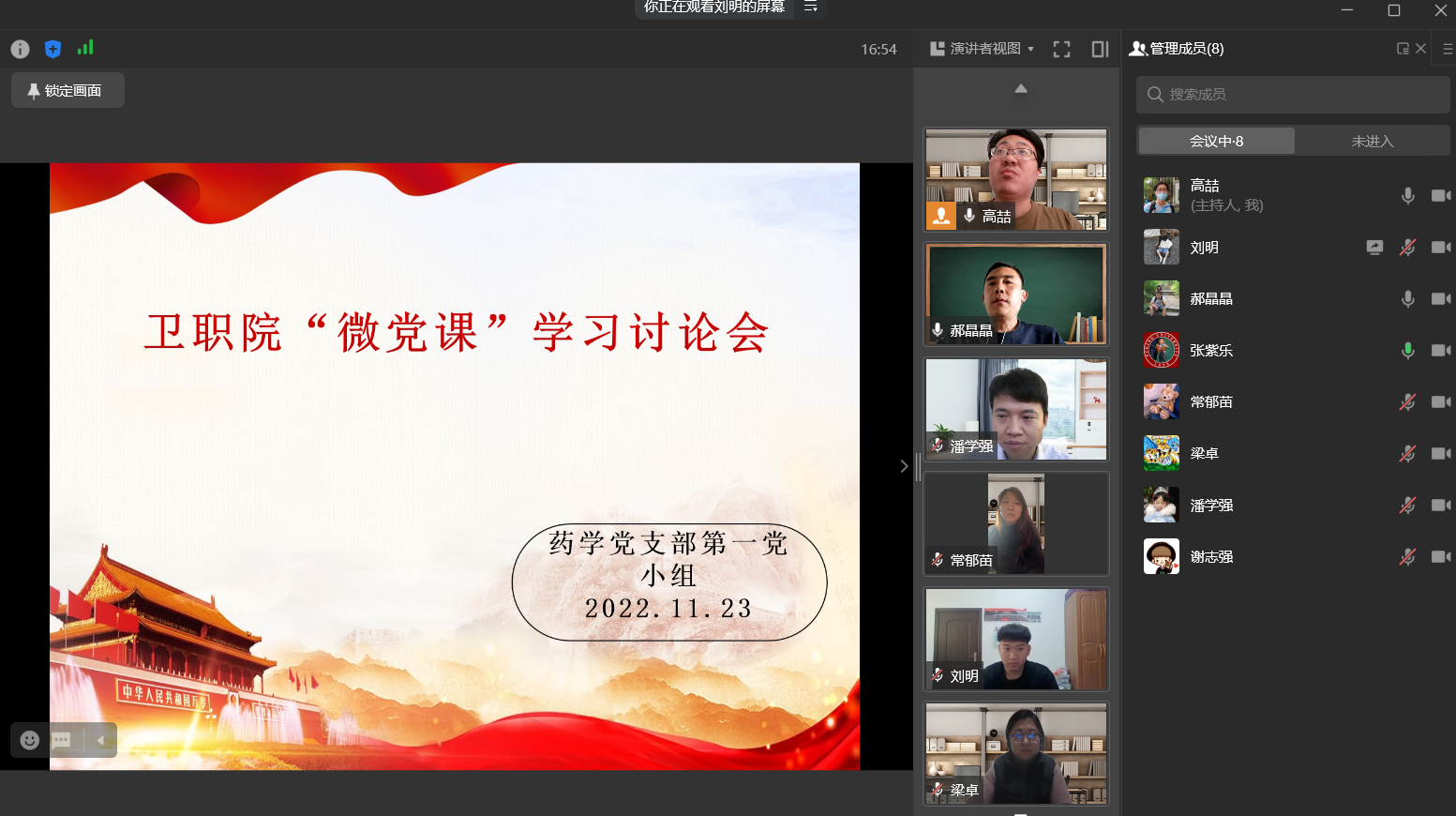
Task: Switch to the 未进入 tab
Action: pyautogui.click(x=1373, y=140)
